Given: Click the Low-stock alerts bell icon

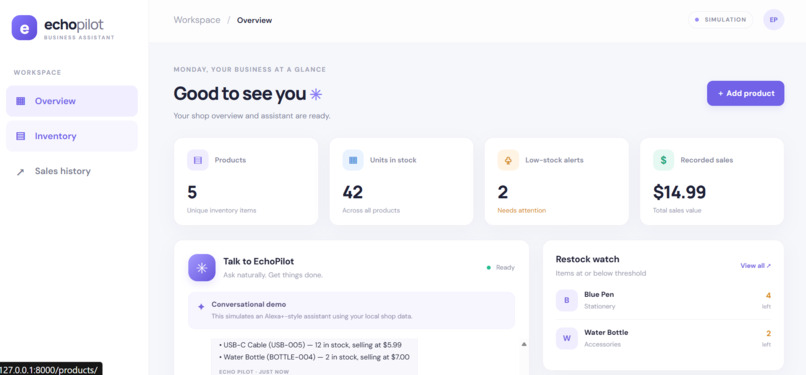Looking at the screenshot, I should 508,160.
